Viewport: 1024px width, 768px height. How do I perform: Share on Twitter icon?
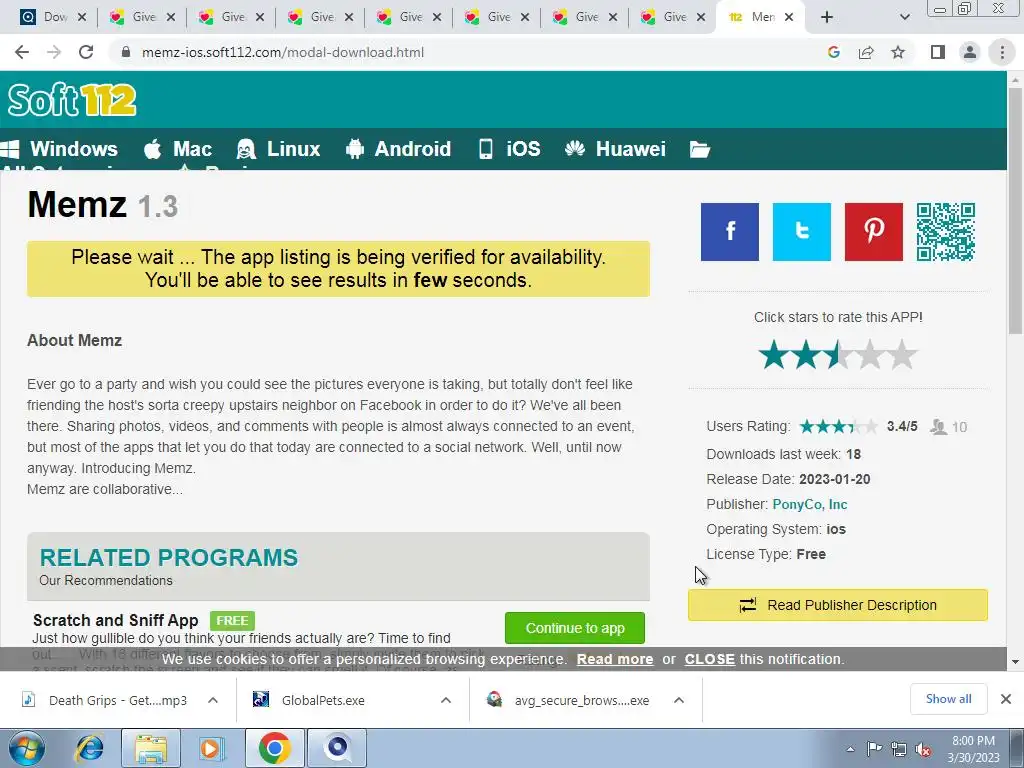[x=801, y=232]
